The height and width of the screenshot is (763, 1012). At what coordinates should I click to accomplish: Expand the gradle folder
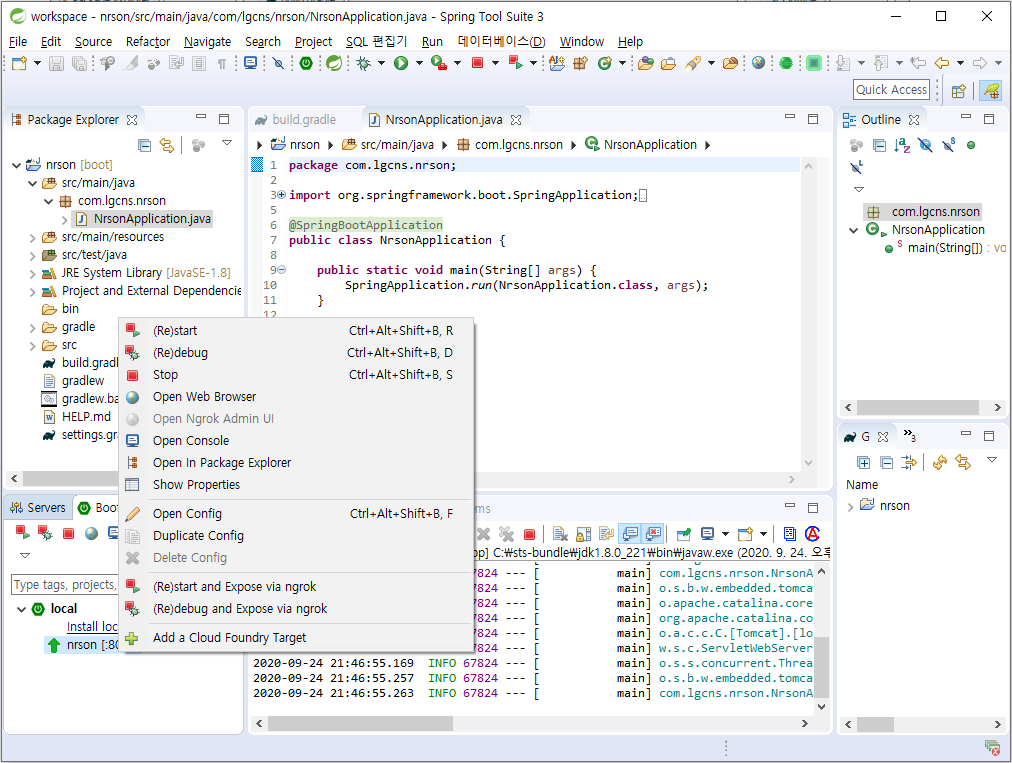click(32, 328)
